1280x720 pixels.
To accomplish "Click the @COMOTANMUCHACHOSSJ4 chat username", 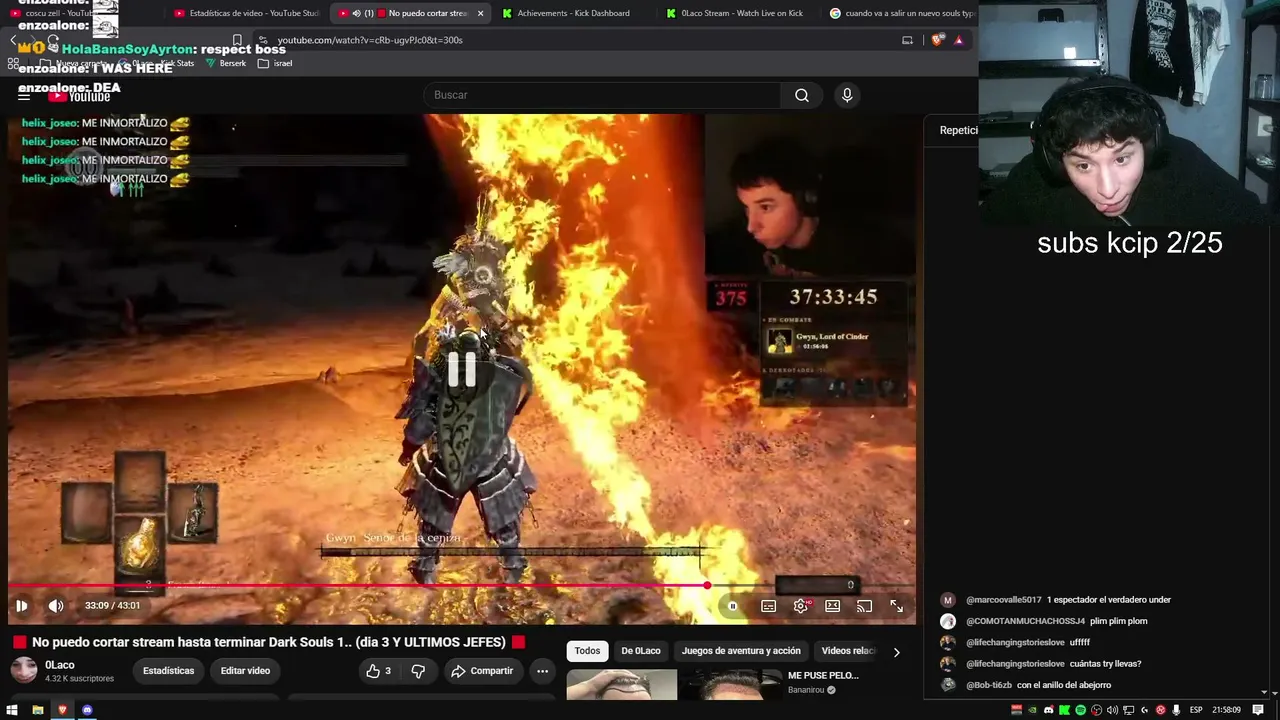I will point(1025,621).
